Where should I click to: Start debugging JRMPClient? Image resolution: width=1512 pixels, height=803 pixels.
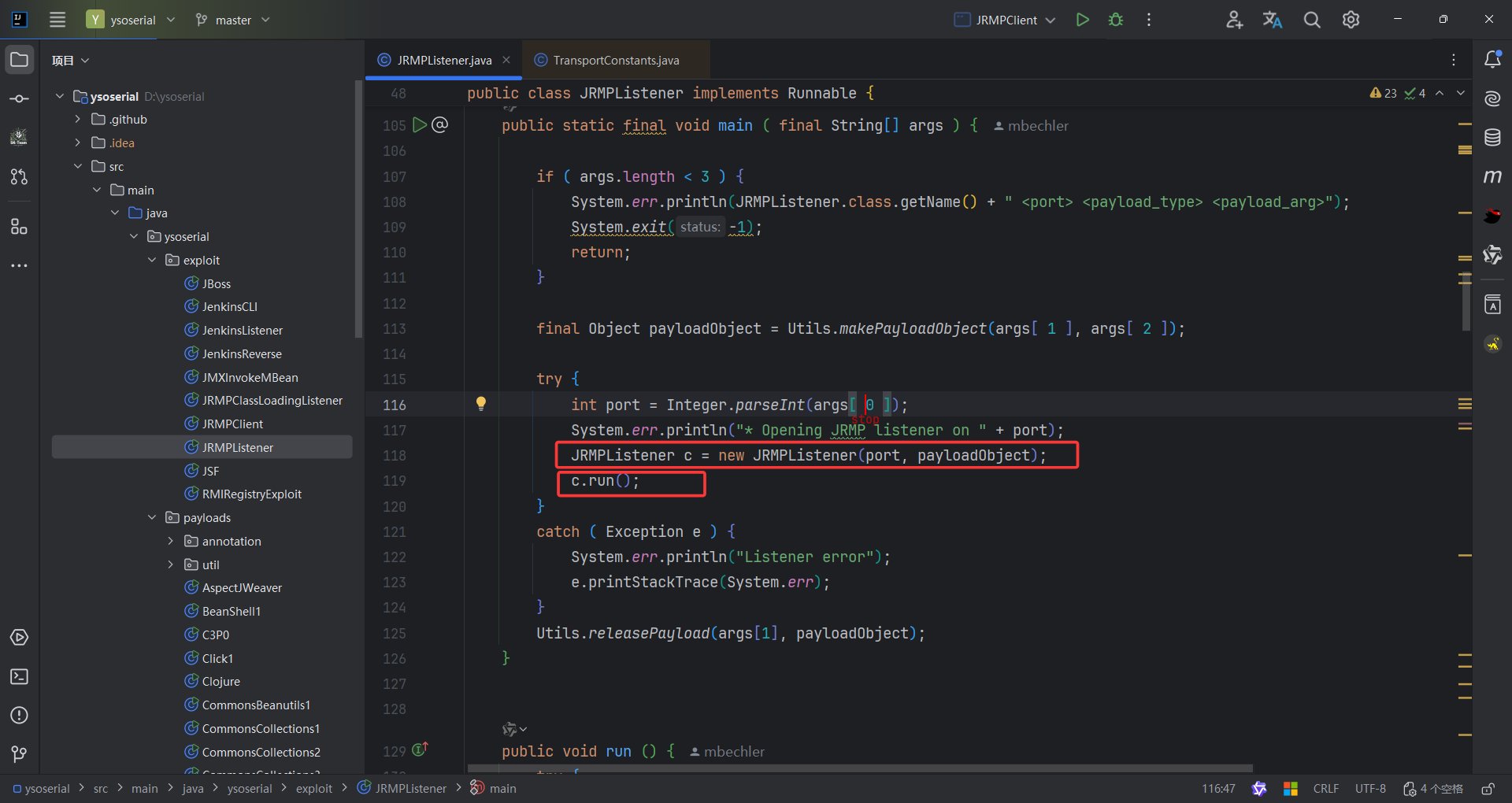1116,20
